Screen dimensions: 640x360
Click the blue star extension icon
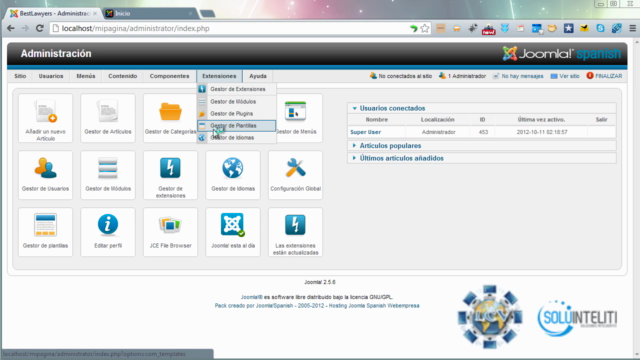point(569,29)
